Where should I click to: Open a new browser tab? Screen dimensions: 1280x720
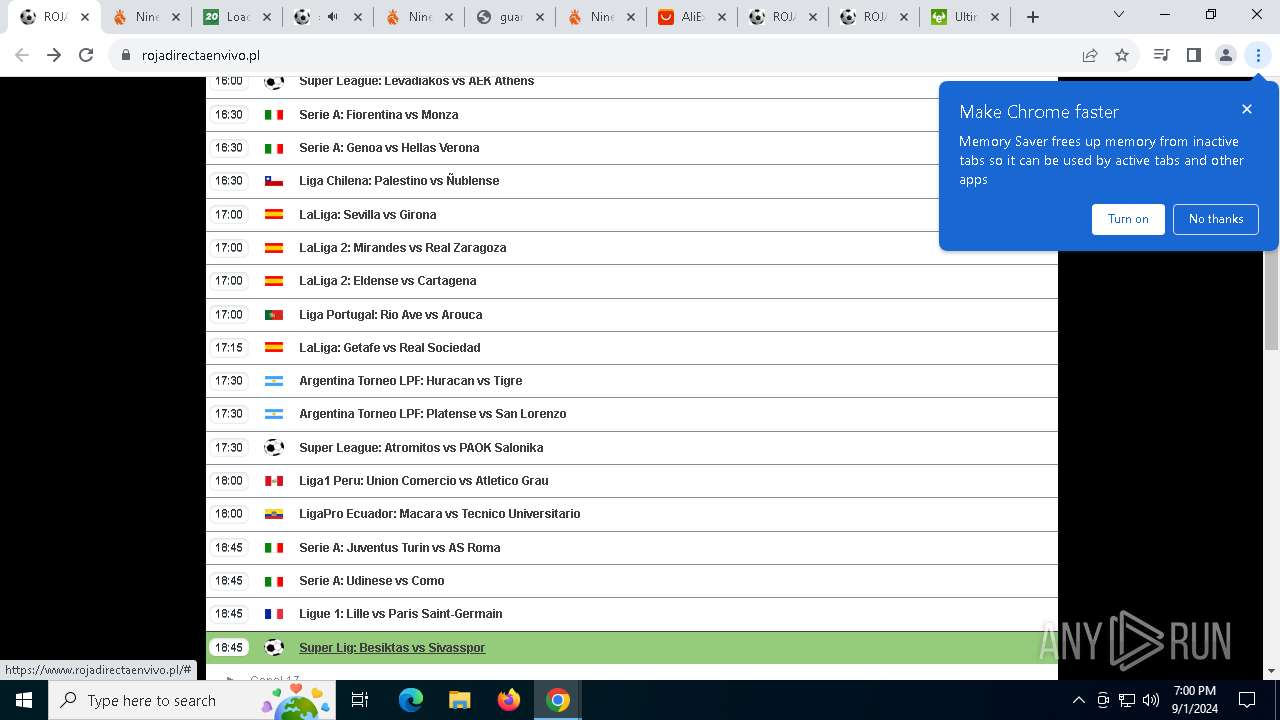click(x=1033, y=17)
